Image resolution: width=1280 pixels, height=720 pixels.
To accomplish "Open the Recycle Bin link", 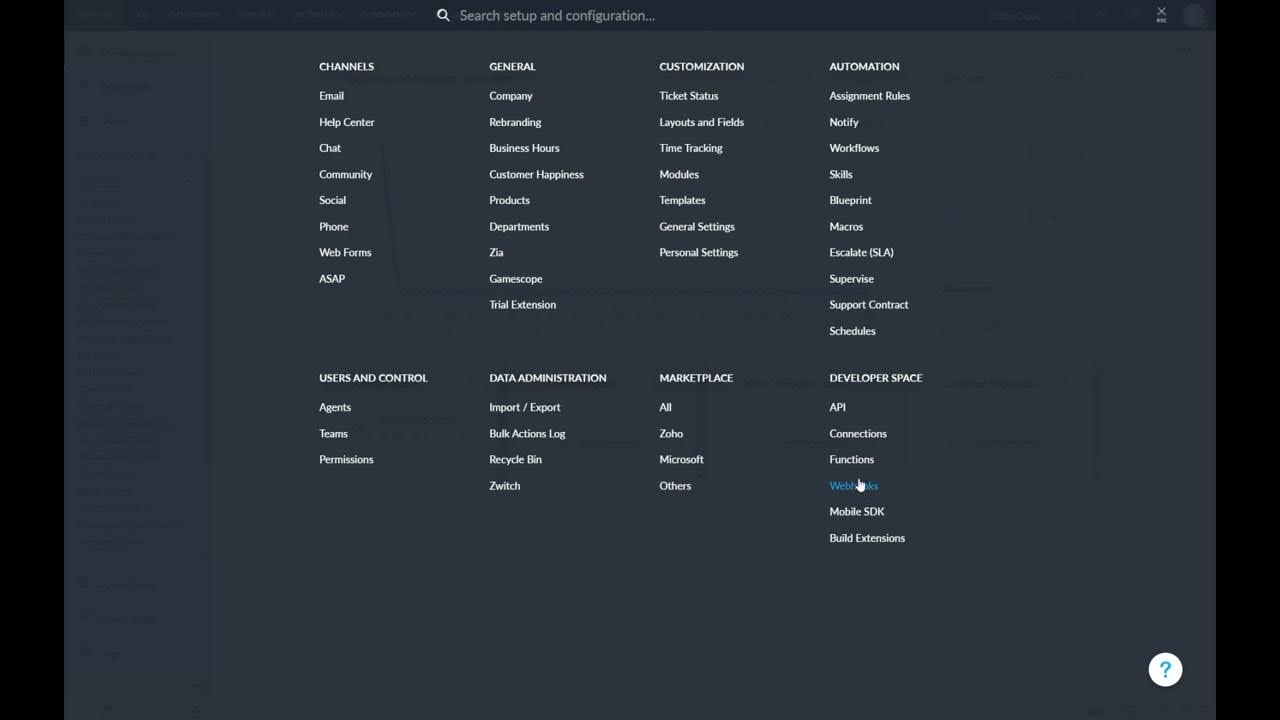I will pos(515,460).
